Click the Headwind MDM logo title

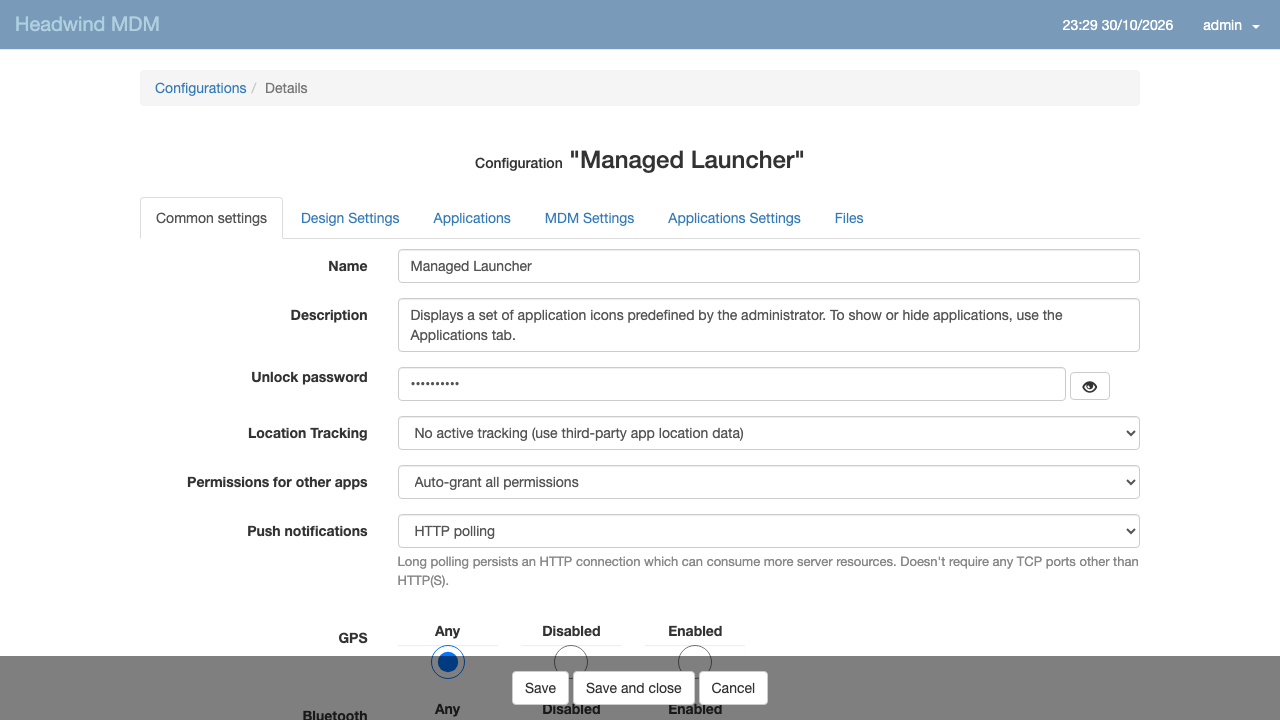tap(87, 24)
